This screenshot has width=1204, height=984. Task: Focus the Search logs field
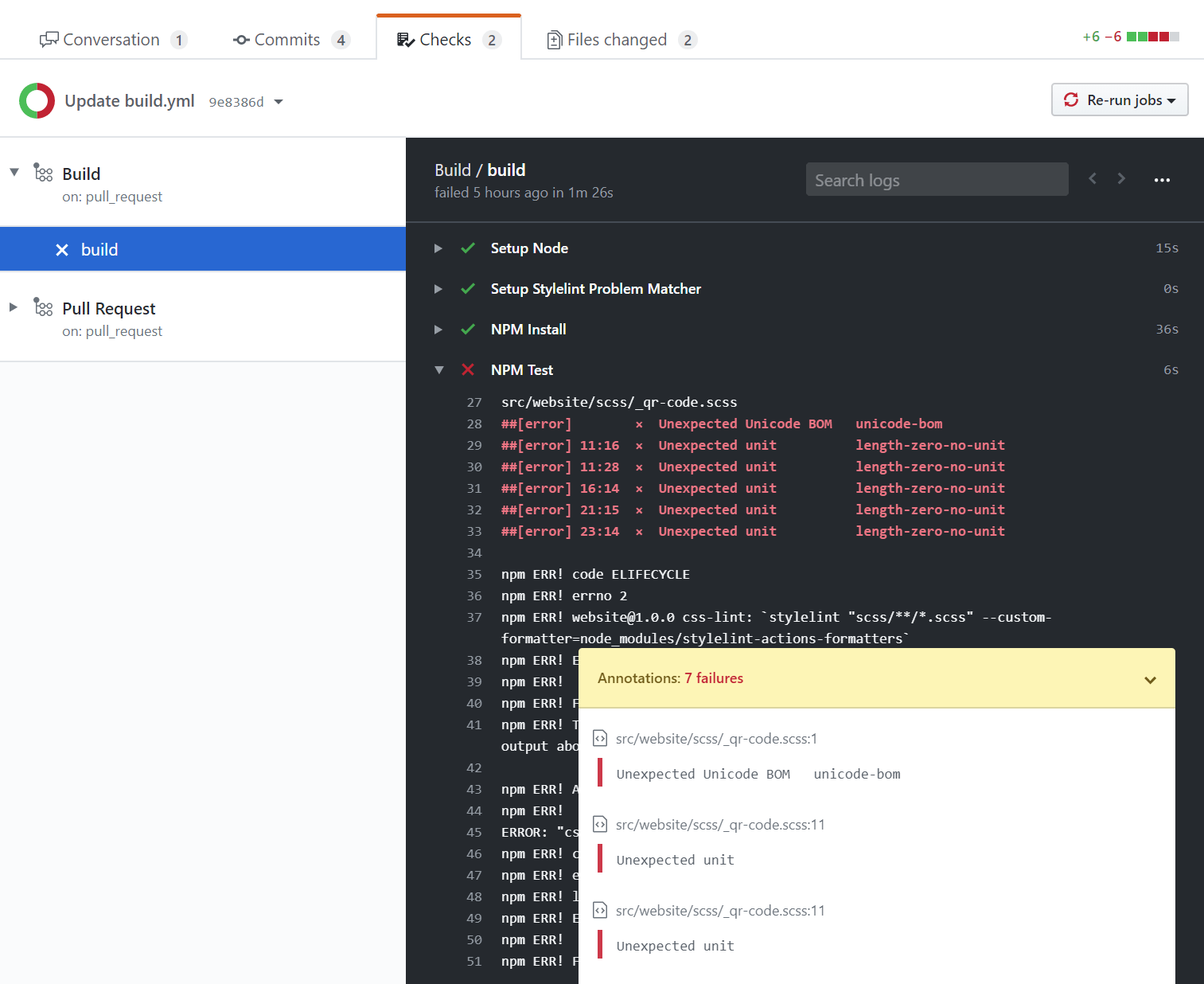click(x=937, y=180)
